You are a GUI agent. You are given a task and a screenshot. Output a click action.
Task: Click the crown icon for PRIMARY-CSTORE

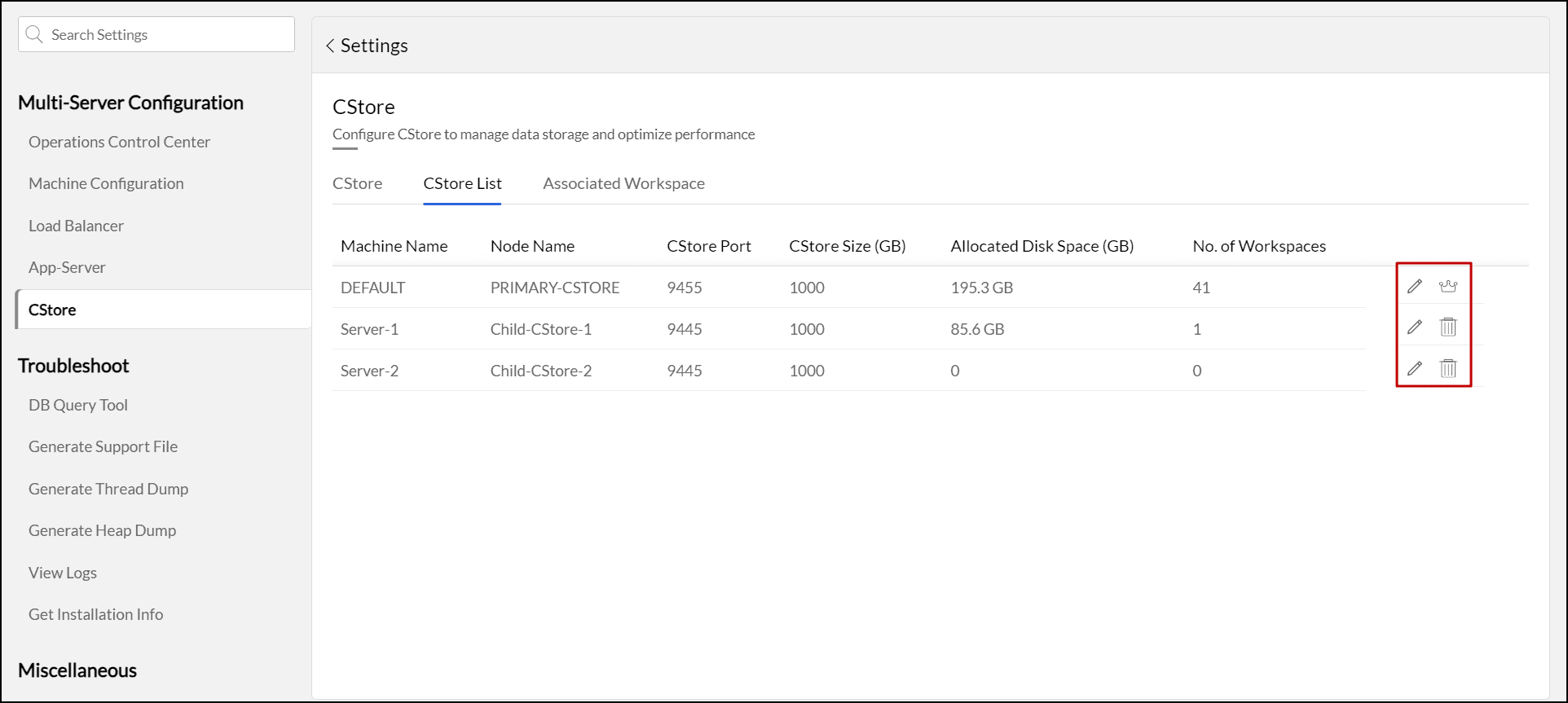pos(1447,286)
